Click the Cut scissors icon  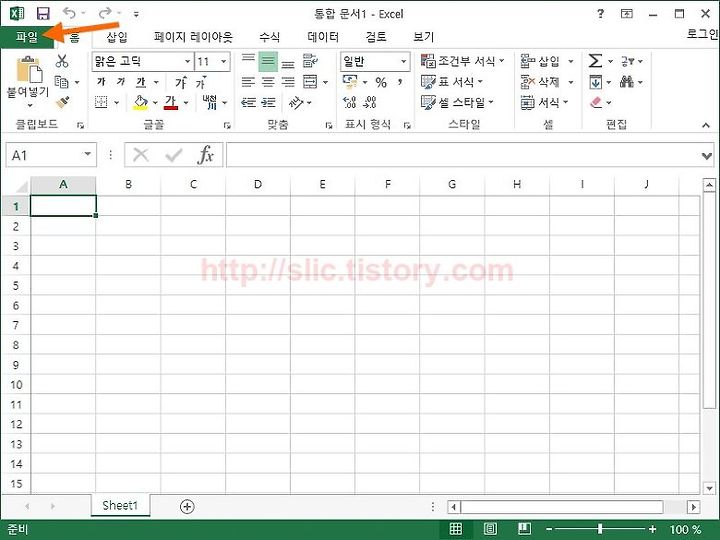(x=62, y=61)
